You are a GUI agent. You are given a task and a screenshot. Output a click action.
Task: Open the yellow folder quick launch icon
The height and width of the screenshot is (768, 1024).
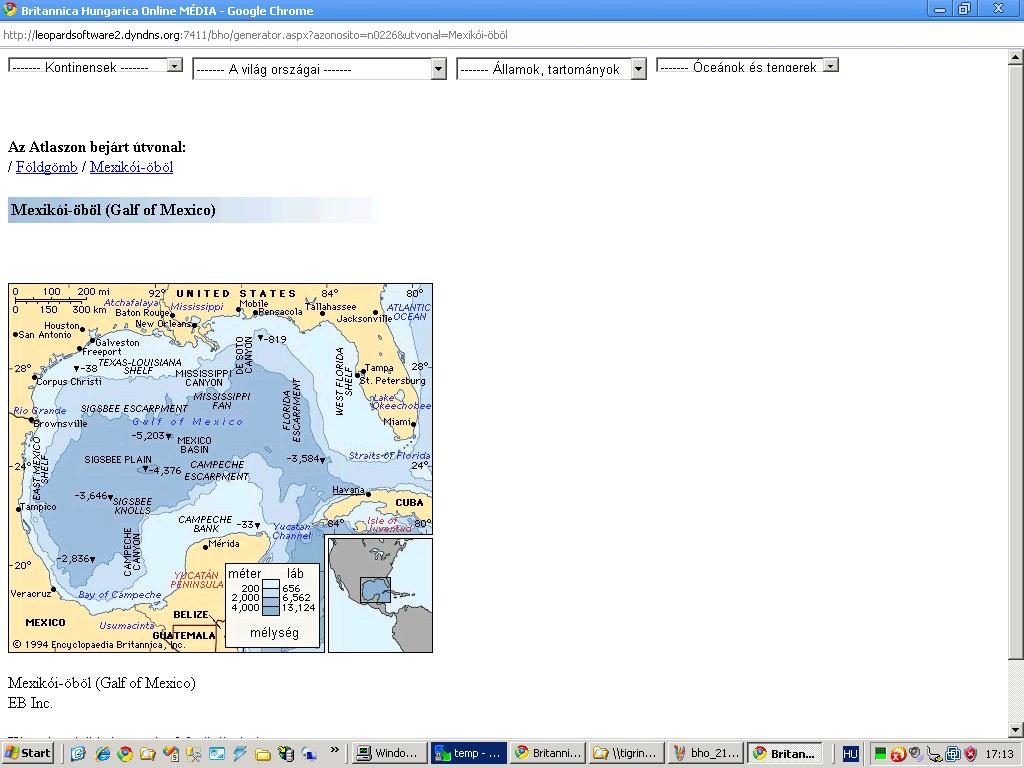(x=263, y=754)
